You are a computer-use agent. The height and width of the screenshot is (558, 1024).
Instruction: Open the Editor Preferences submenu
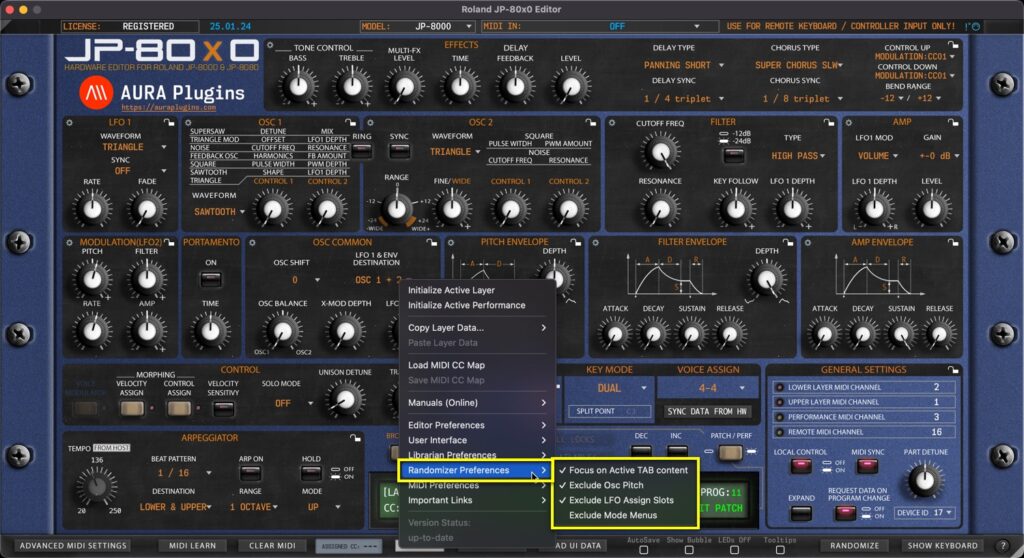(477, 425)
